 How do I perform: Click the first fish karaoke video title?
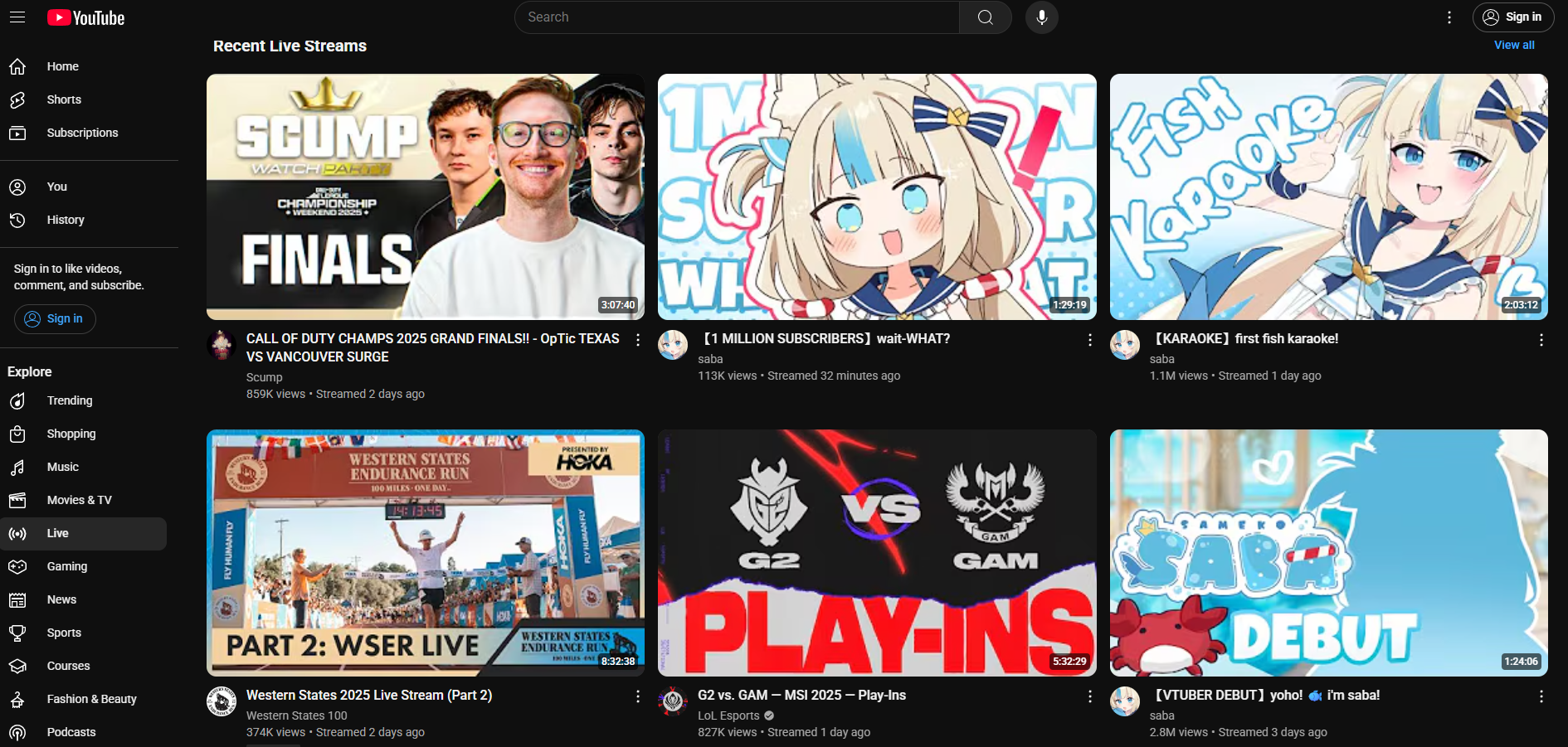click(1244, 338)
